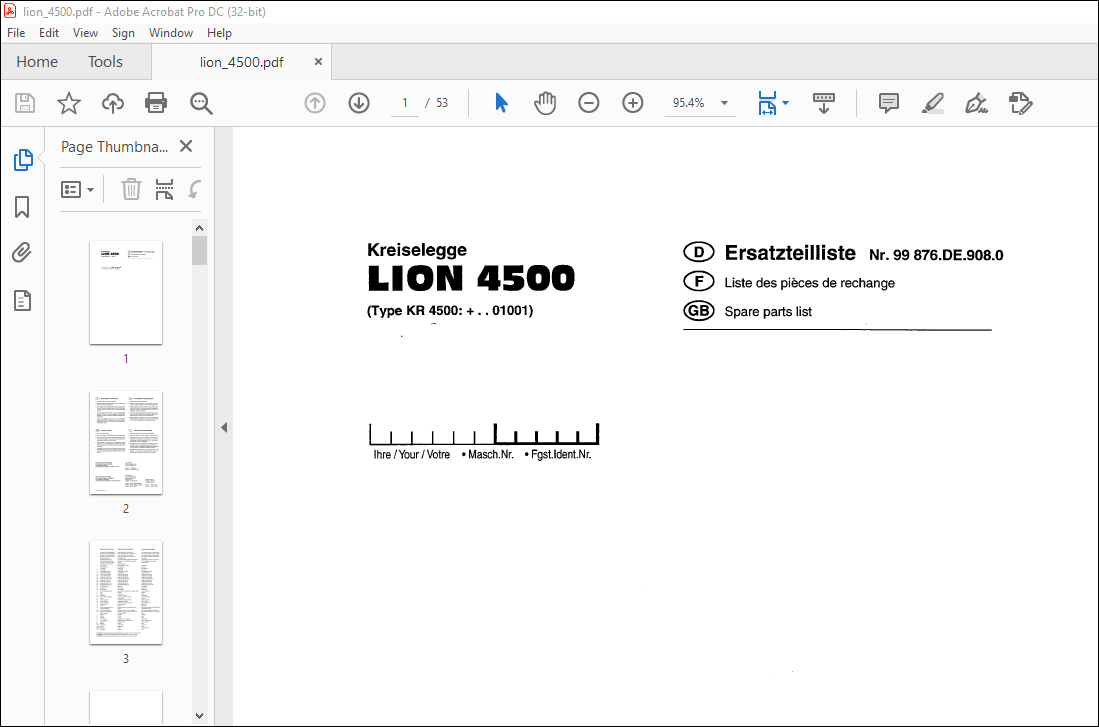Open zoom level 95.4% dropdown
Image resolution: width=1099 pixels, height=727 pixels.
tap(725, 103)
